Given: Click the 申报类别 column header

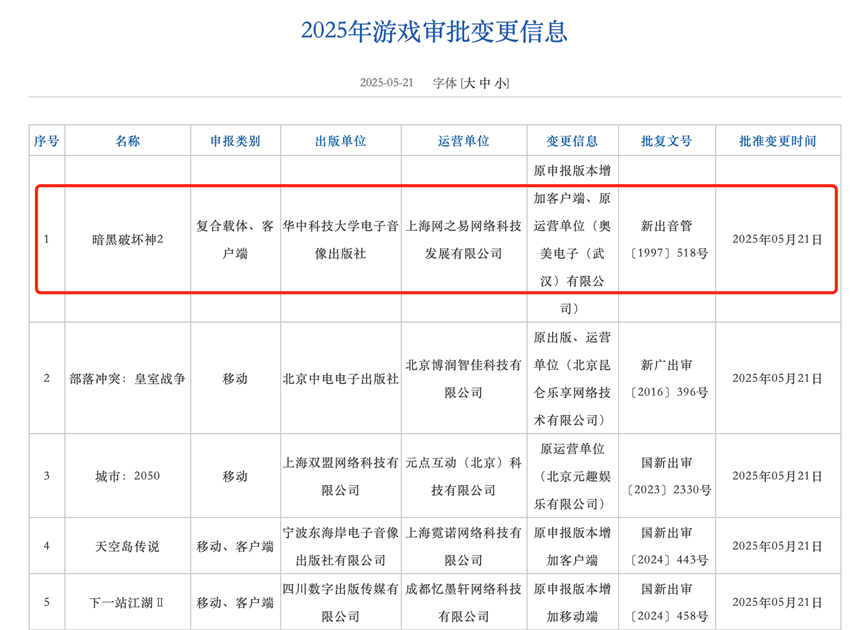Looking at the screenshot, I should pyautogui.click(x=235, y=140).
